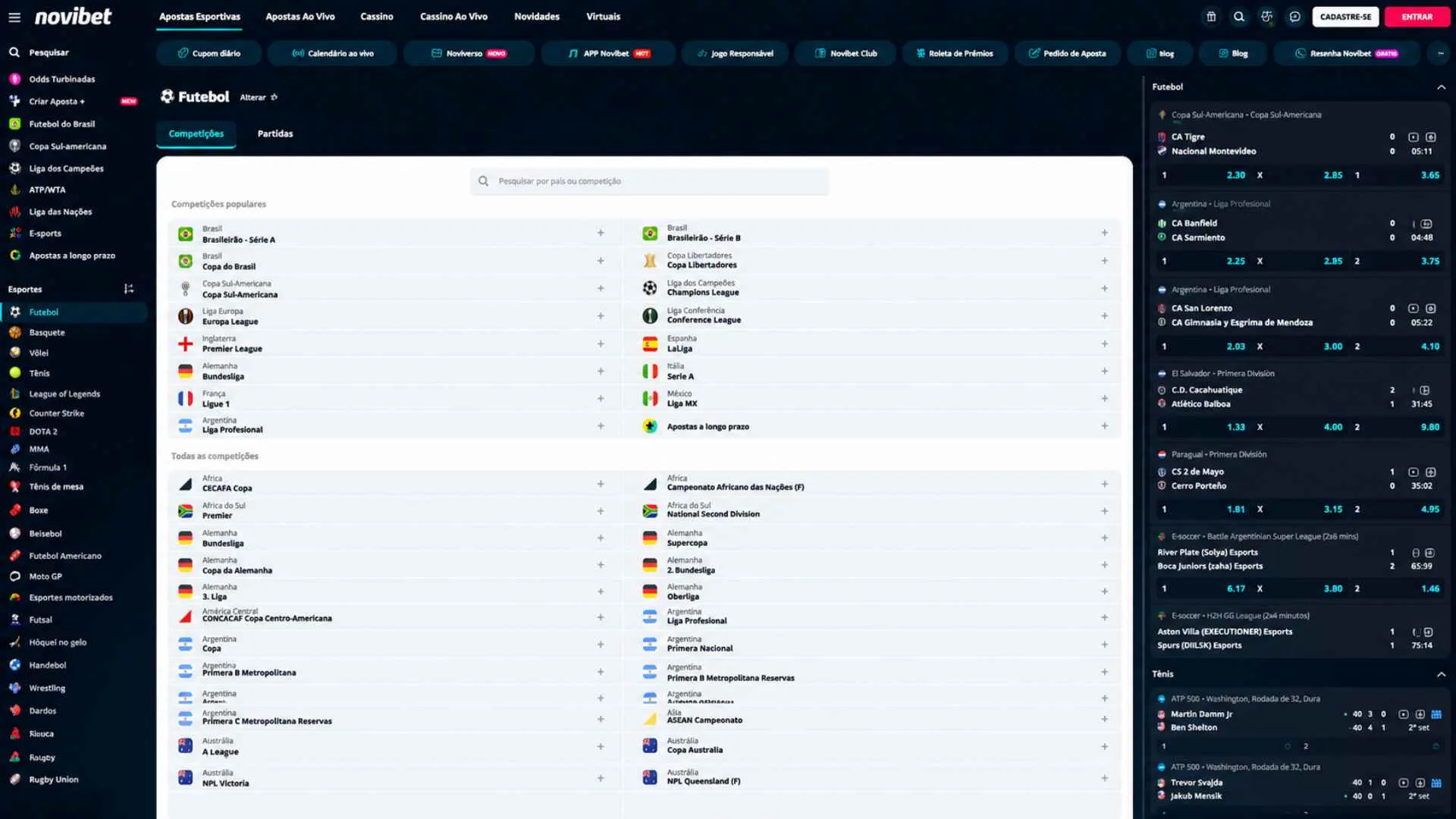This screenshot has height=819, width=1456.
Task: Click the ATP/WTA sidebar icon
Action: [14, 190]
